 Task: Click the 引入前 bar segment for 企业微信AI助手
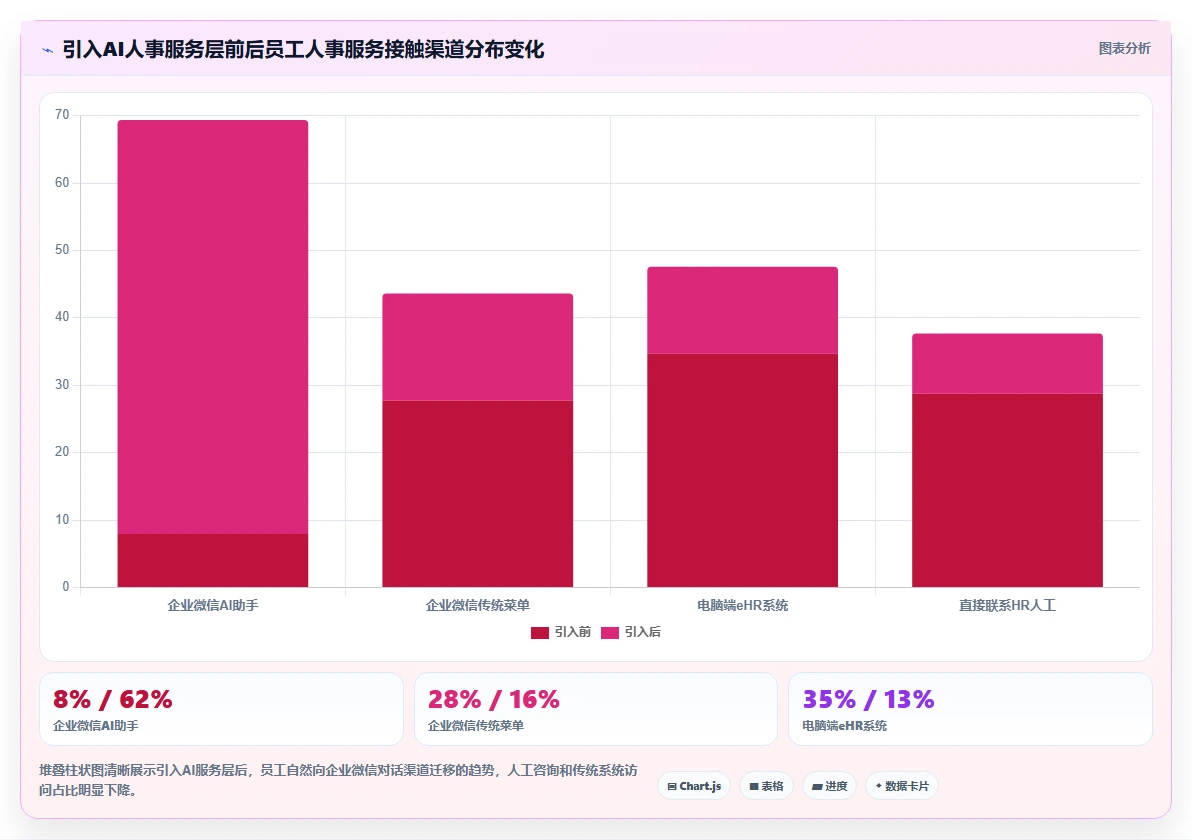tap(213, 560)
